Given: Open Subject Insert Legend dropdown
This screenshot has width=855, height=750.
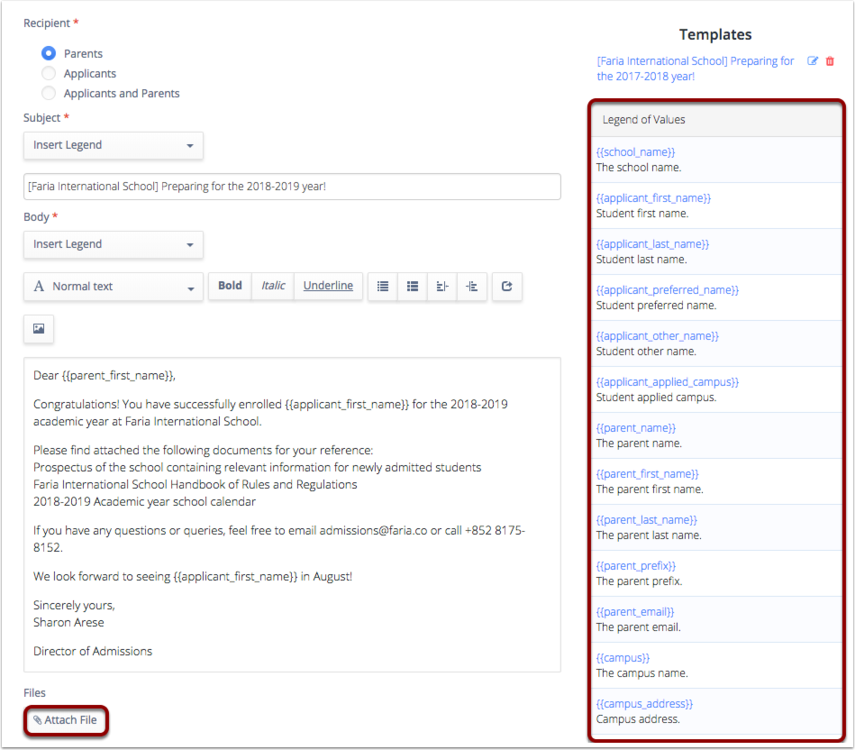Looking at the screenshot, I should pos(113,146).
